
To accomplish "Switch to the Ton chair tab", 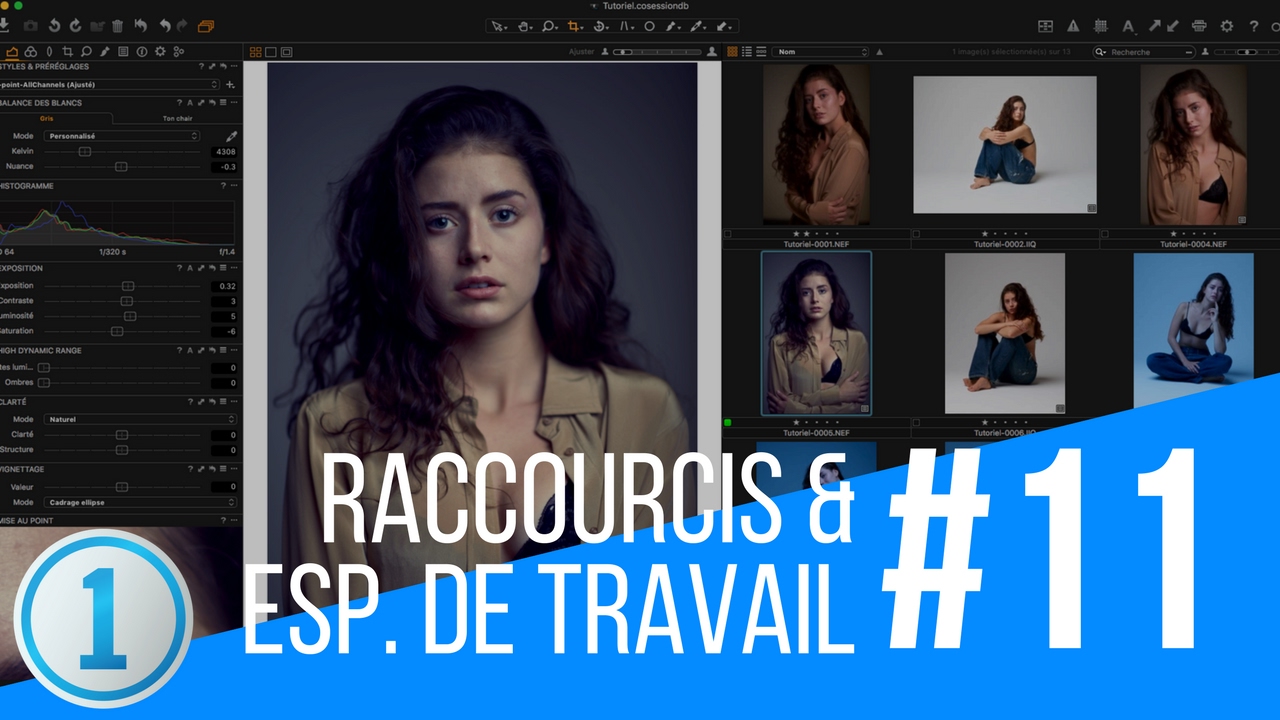I will pyautogui.click(x=178, y=118).
